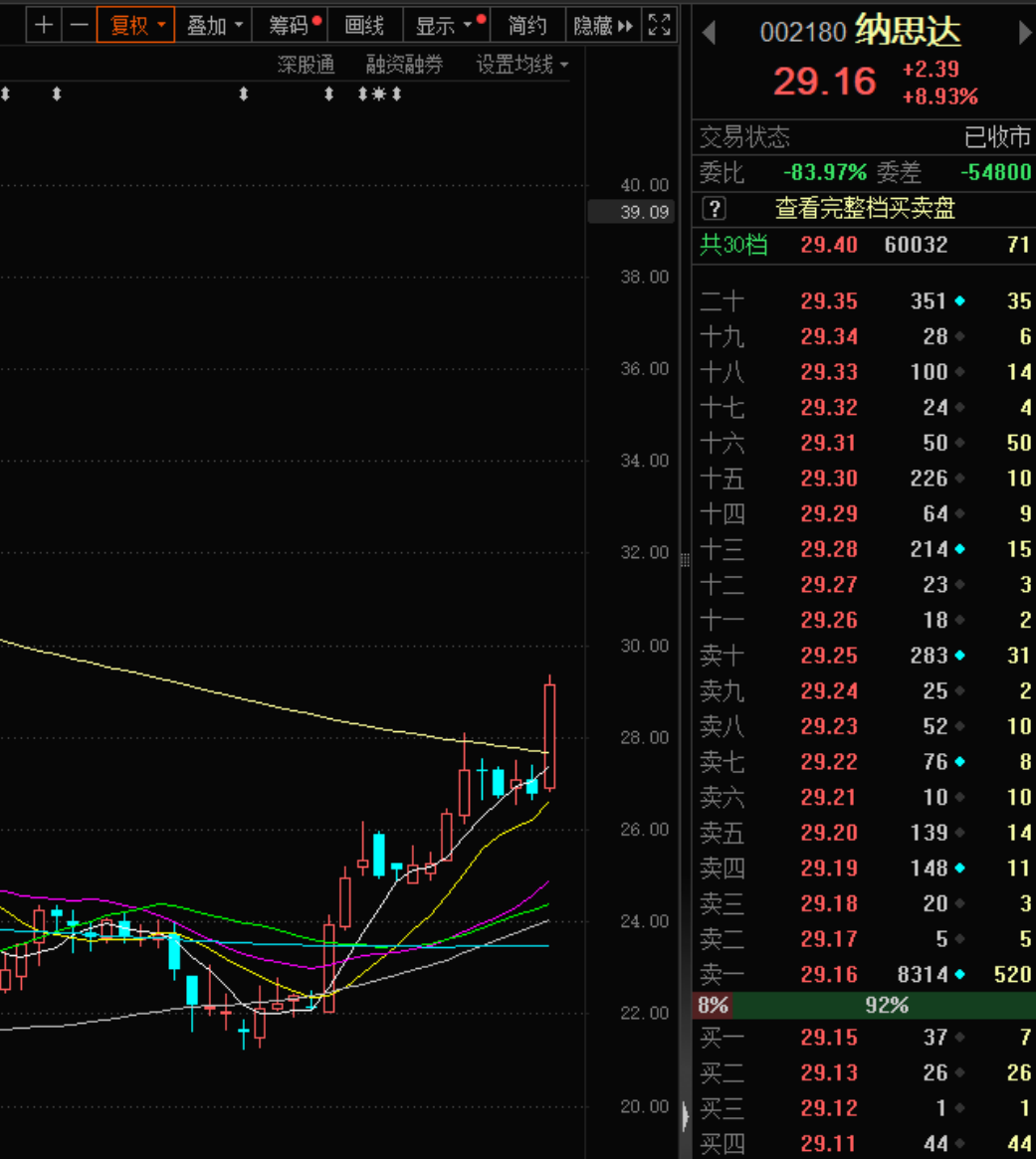The height and width of the screenshot is (1159, 1036).
Task: Click the first marker at chart top-left
Action: (5, 94)
